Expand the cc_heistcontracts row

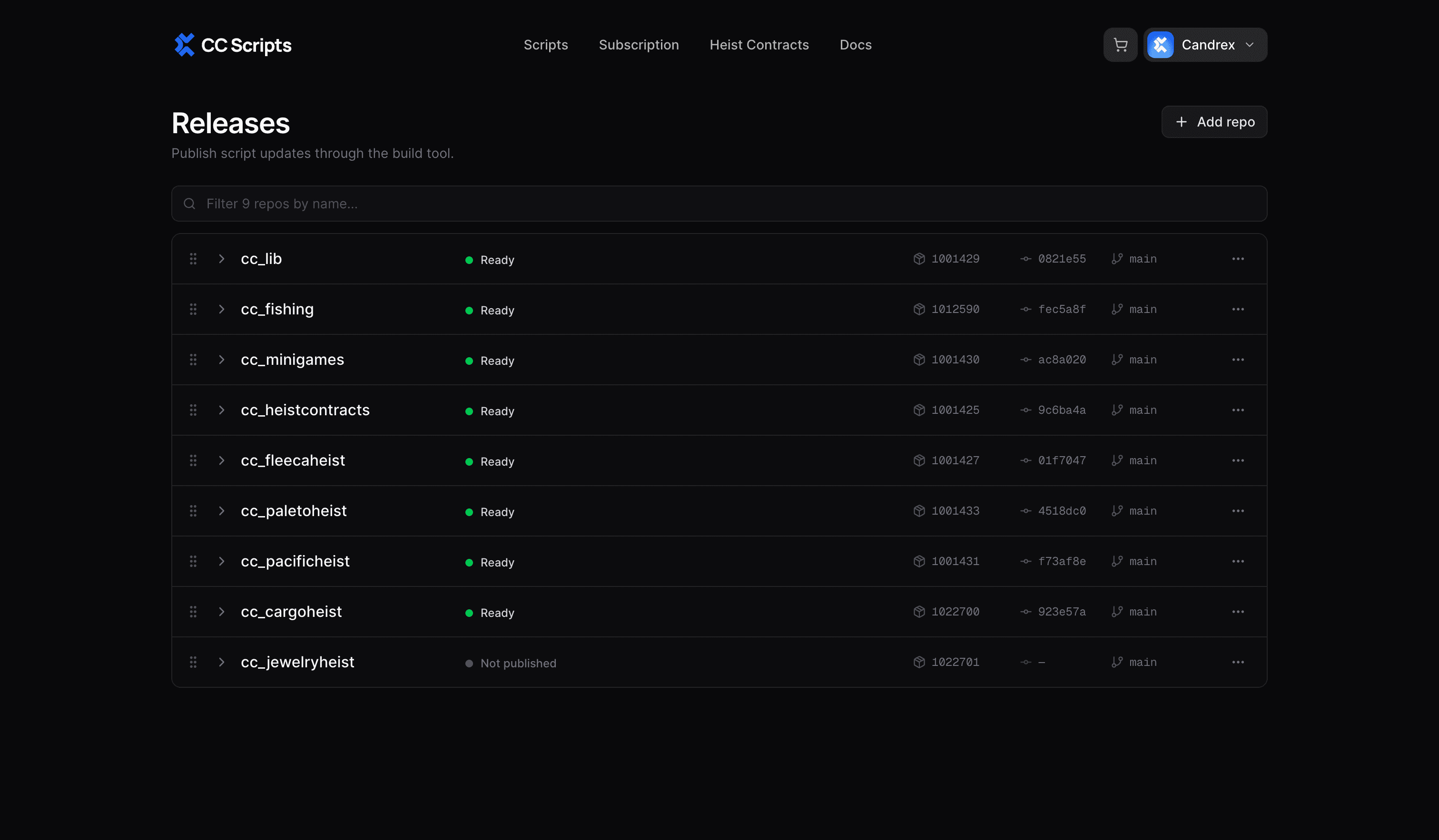click(x=222, y=410)
